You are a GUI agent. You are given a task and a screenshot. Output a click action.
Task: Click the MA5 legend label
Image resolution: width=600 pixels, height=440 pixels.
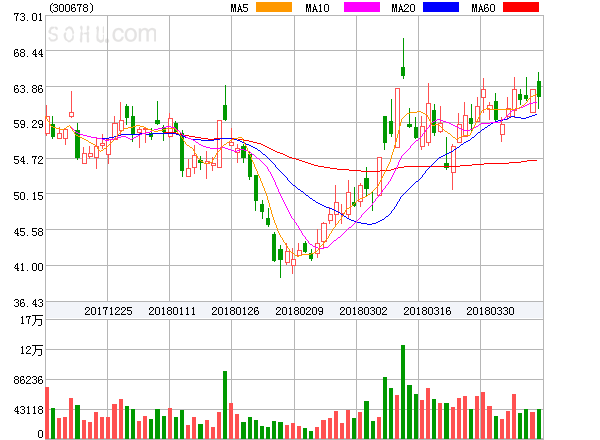239,8
